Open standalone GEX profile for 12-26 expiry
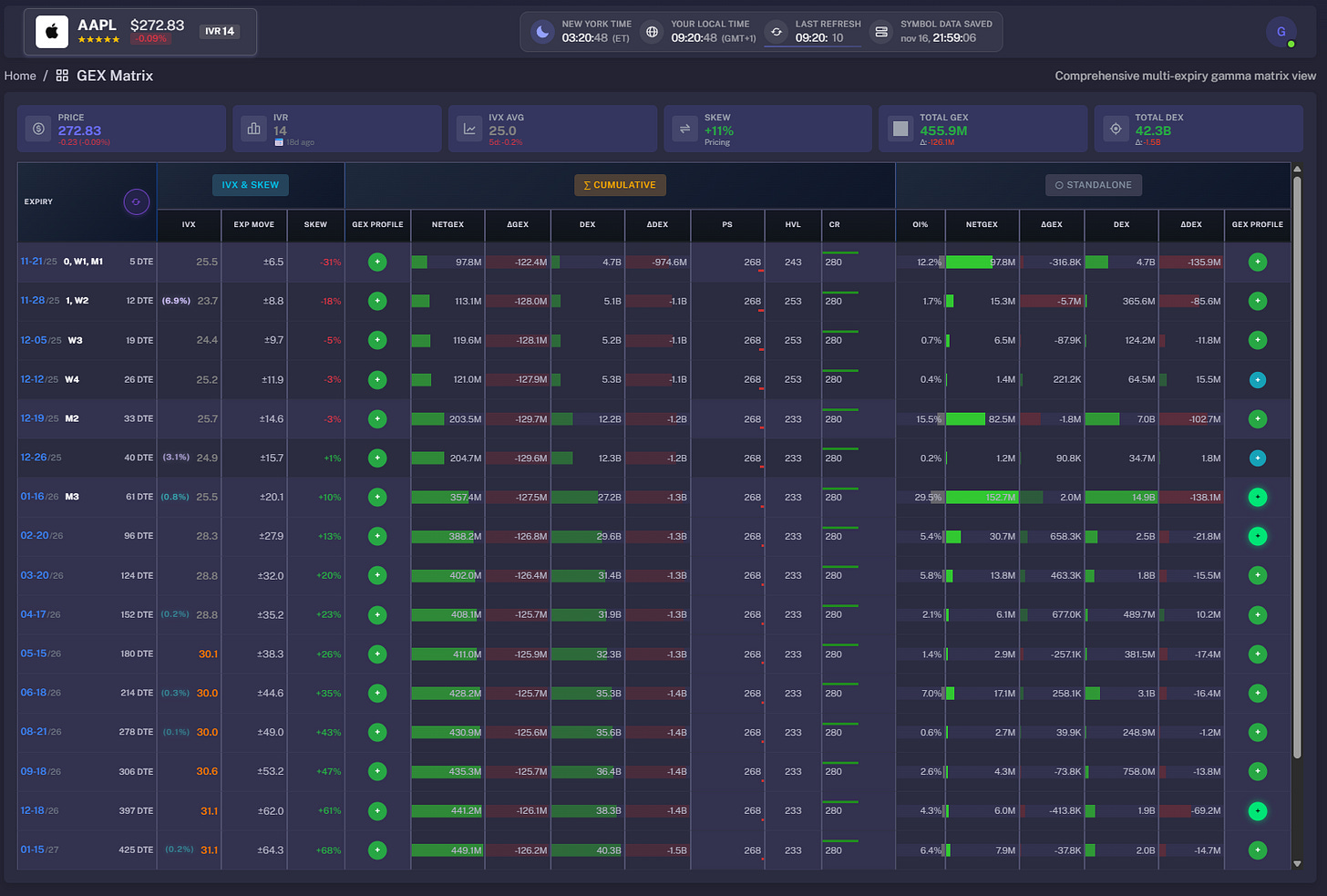The image size is (1327, 896). [1258, 458]
